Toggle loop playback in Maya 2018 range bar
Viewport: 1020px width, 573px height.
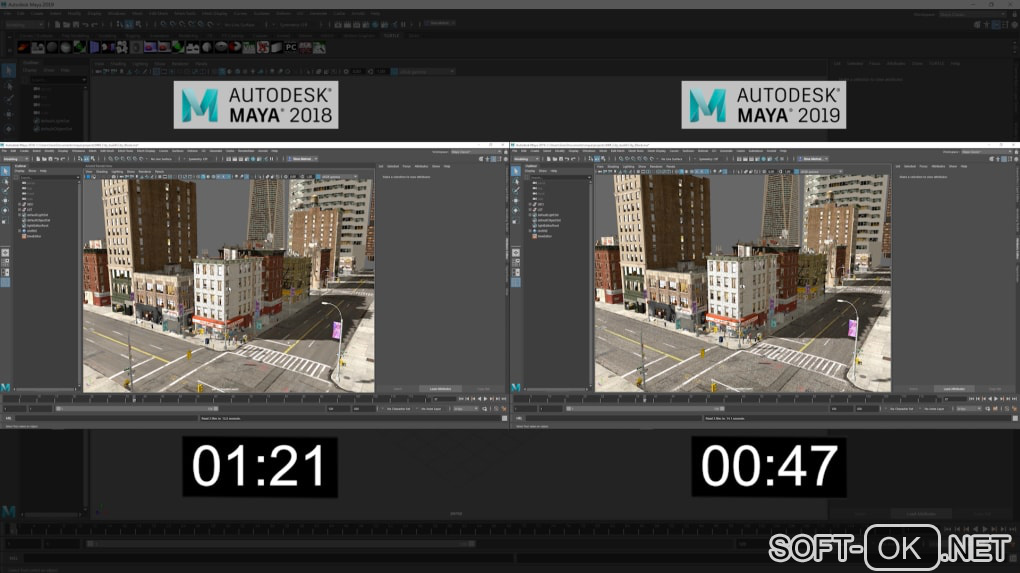point(484,408)
